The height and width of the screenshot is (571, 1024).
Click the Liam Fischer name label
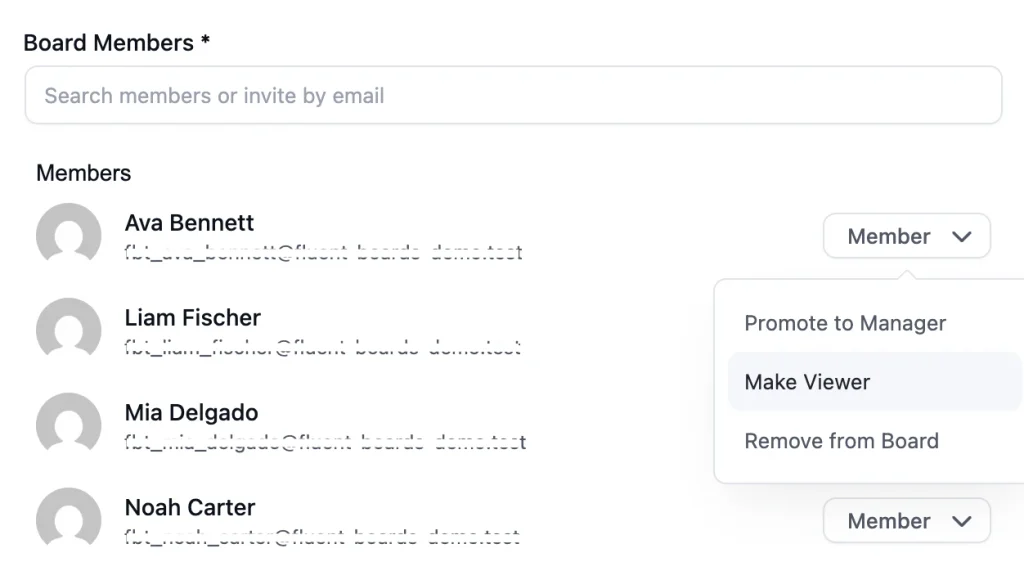[x=193, y=318]
